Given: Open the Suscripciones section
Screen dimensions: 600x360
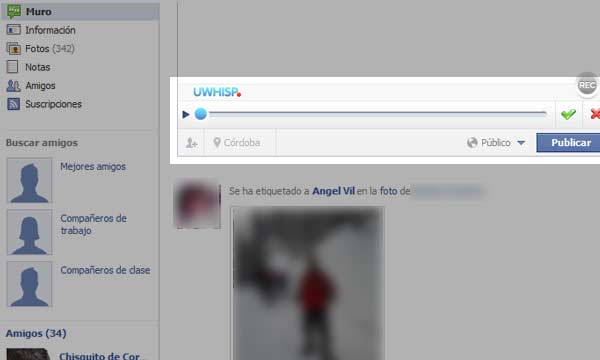Looking at the screenshot, I should tap(54, 104).
